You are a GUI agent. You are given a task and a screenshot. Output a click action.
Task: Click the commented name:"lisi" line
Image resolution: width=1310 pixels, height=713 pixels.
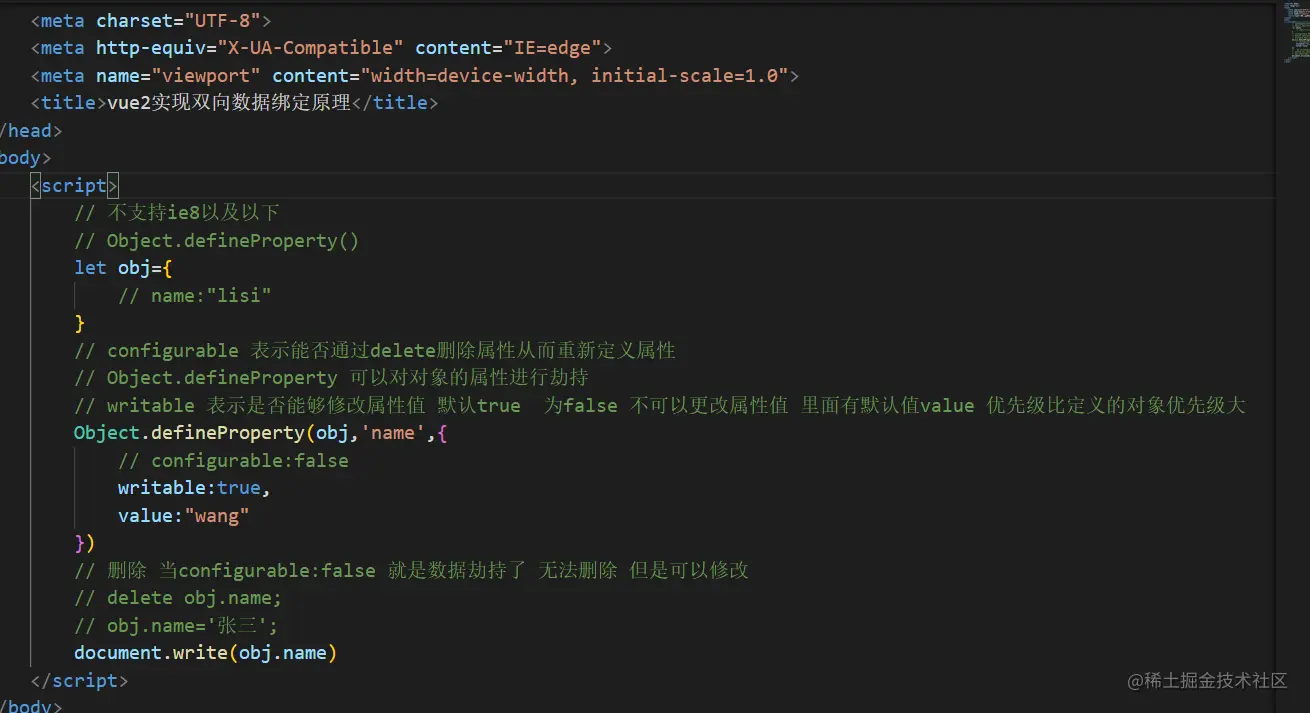click(195, 296)
